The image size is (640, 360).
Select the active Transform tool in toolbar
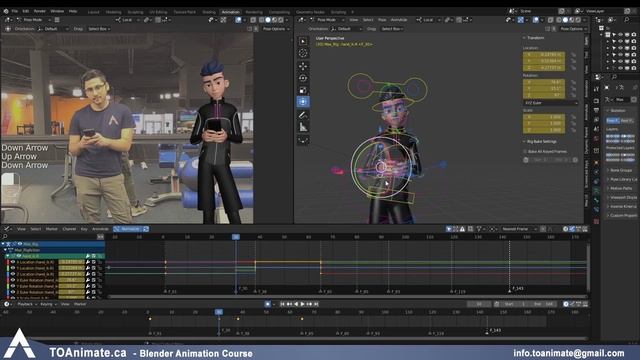303,102
